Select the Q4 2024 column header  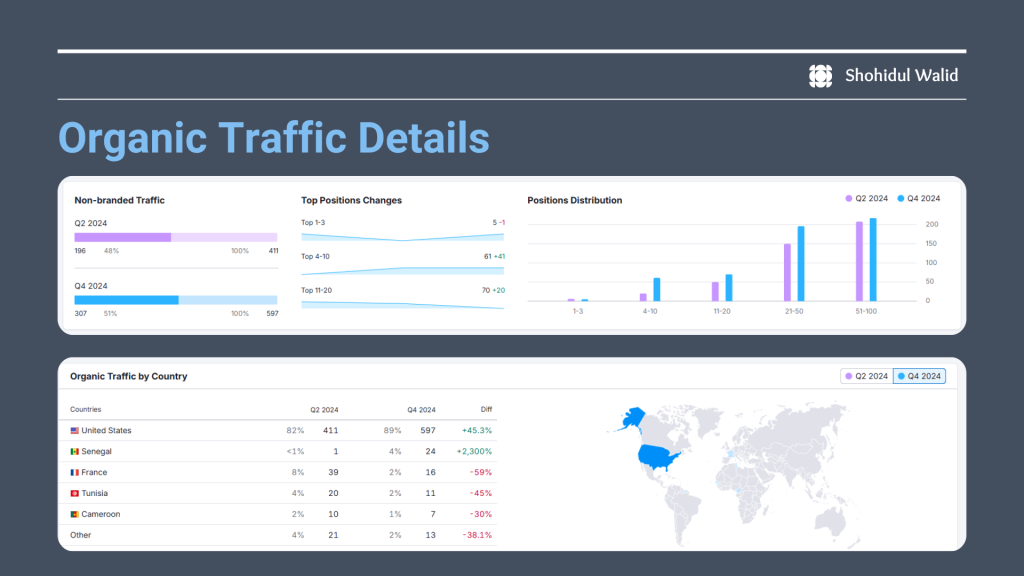click(421, 409)
